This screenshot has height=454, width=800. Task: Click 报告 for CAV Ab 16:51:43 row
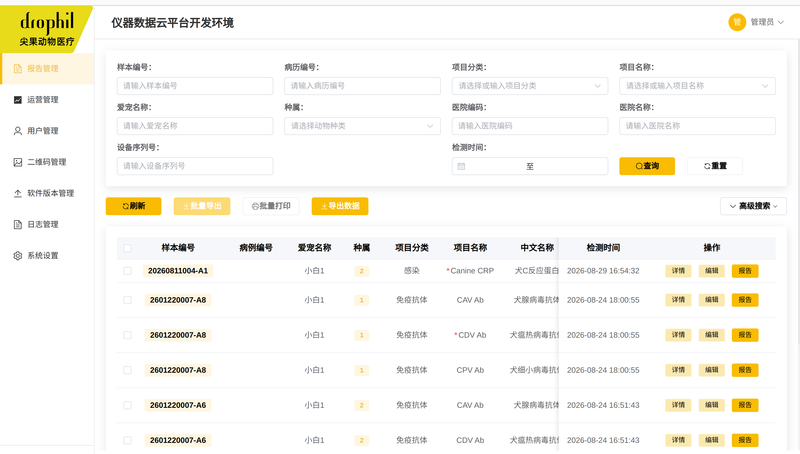click(745, 405)
